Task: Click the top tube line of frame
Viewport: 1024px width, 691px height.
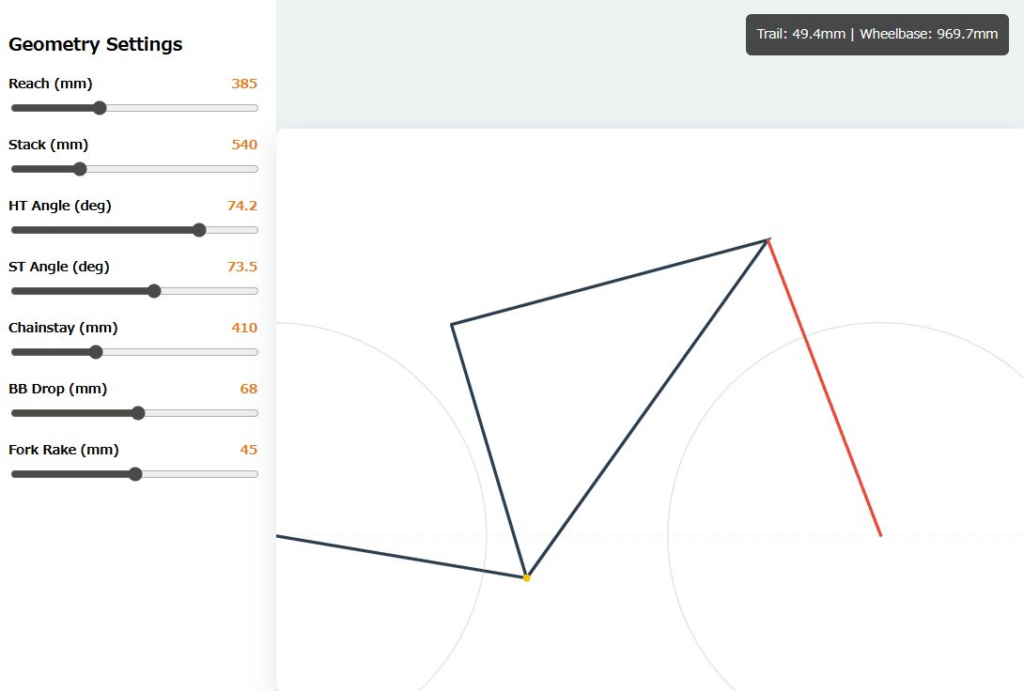Action: (x=610, y=282)
